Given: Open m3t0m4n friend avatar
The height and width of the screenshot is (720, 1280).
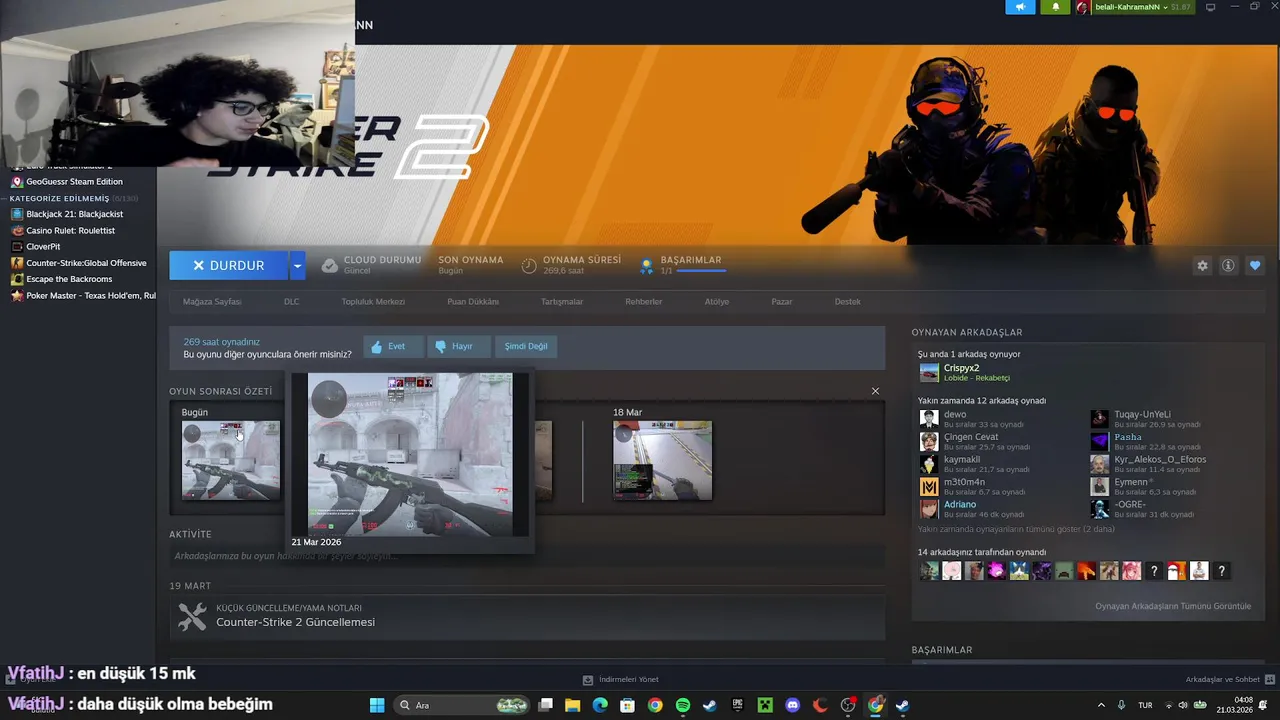Looking at the screenshot, I should tap(929, 486).
